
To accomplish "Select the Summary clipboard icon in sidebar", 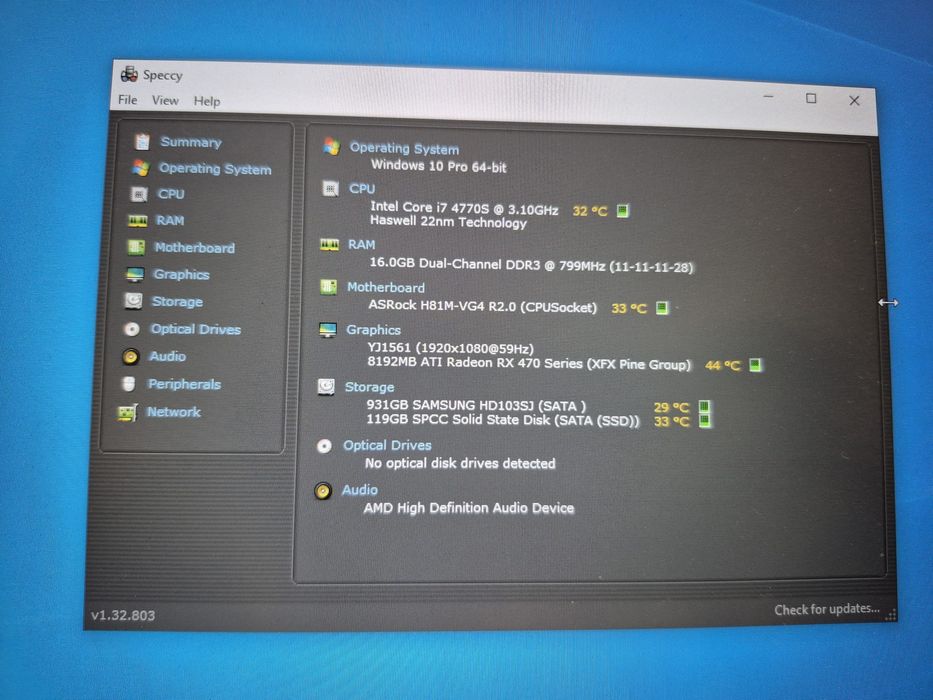I will 142,142.
